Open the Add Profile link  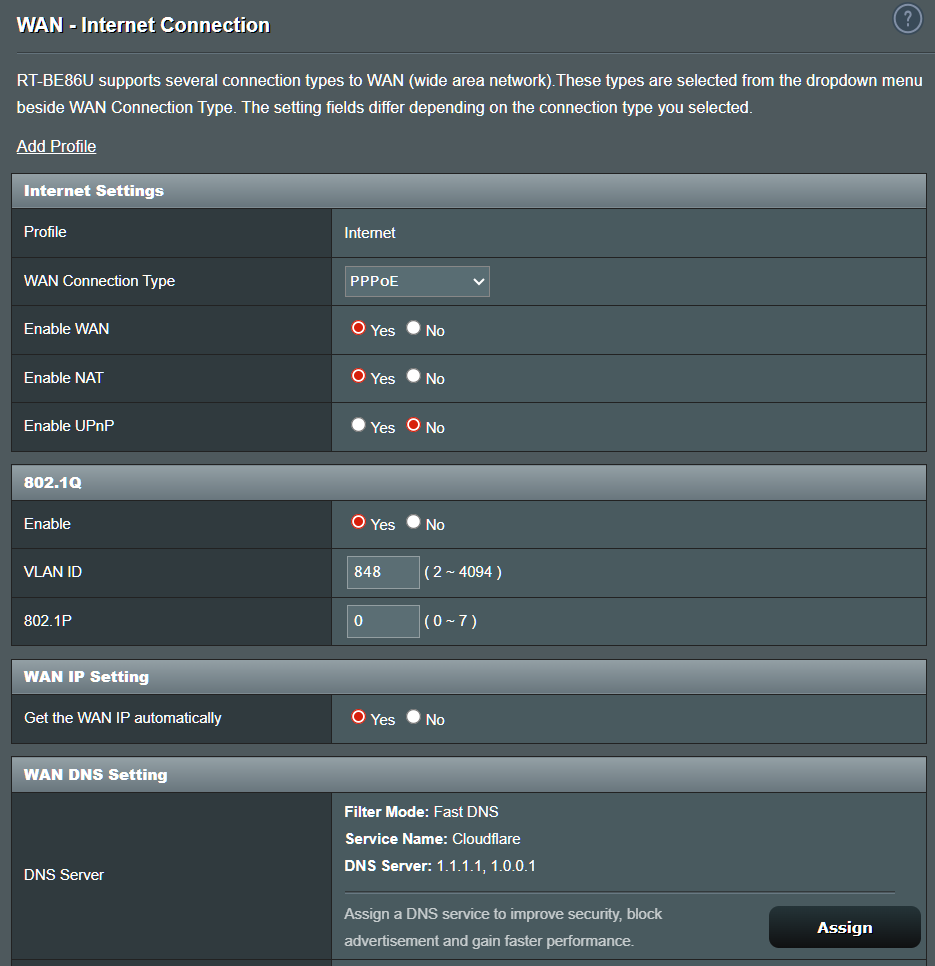[x=56, y=146]
